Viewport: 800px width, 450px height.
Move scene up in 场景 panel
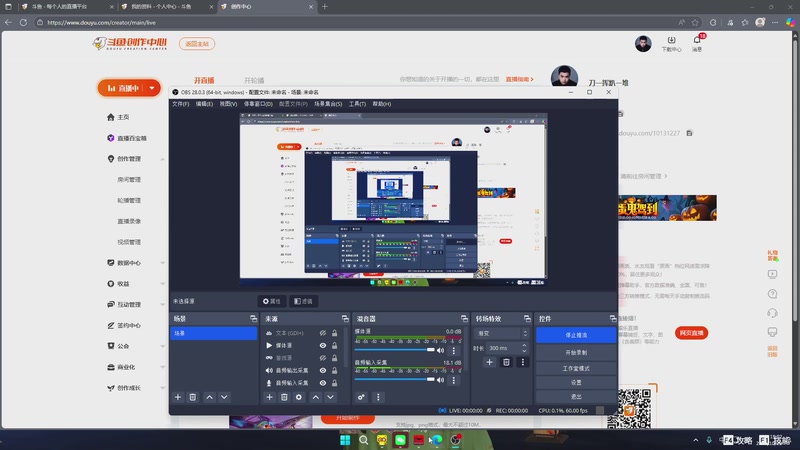pyautogui.click(x=209, y=397)
